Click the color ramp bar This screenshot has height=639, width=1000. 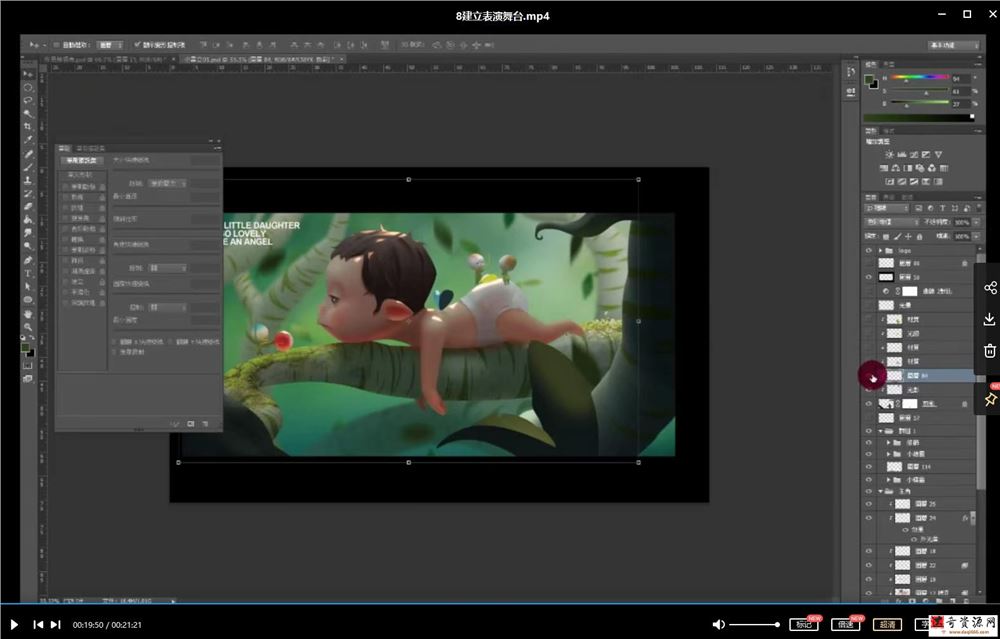pos(918,118)
